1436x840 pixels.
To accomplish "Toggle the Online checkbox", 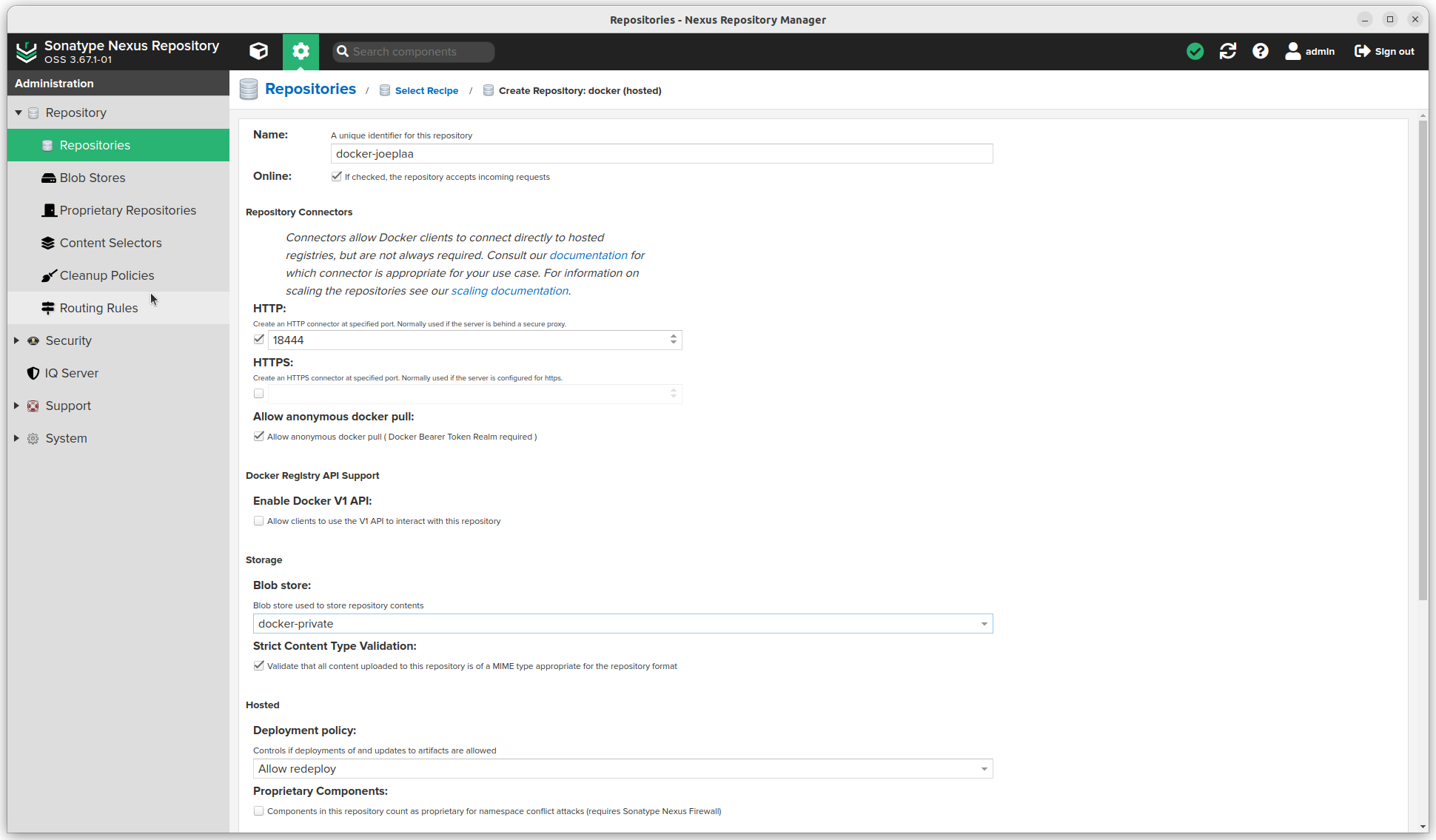I will 337,176.
